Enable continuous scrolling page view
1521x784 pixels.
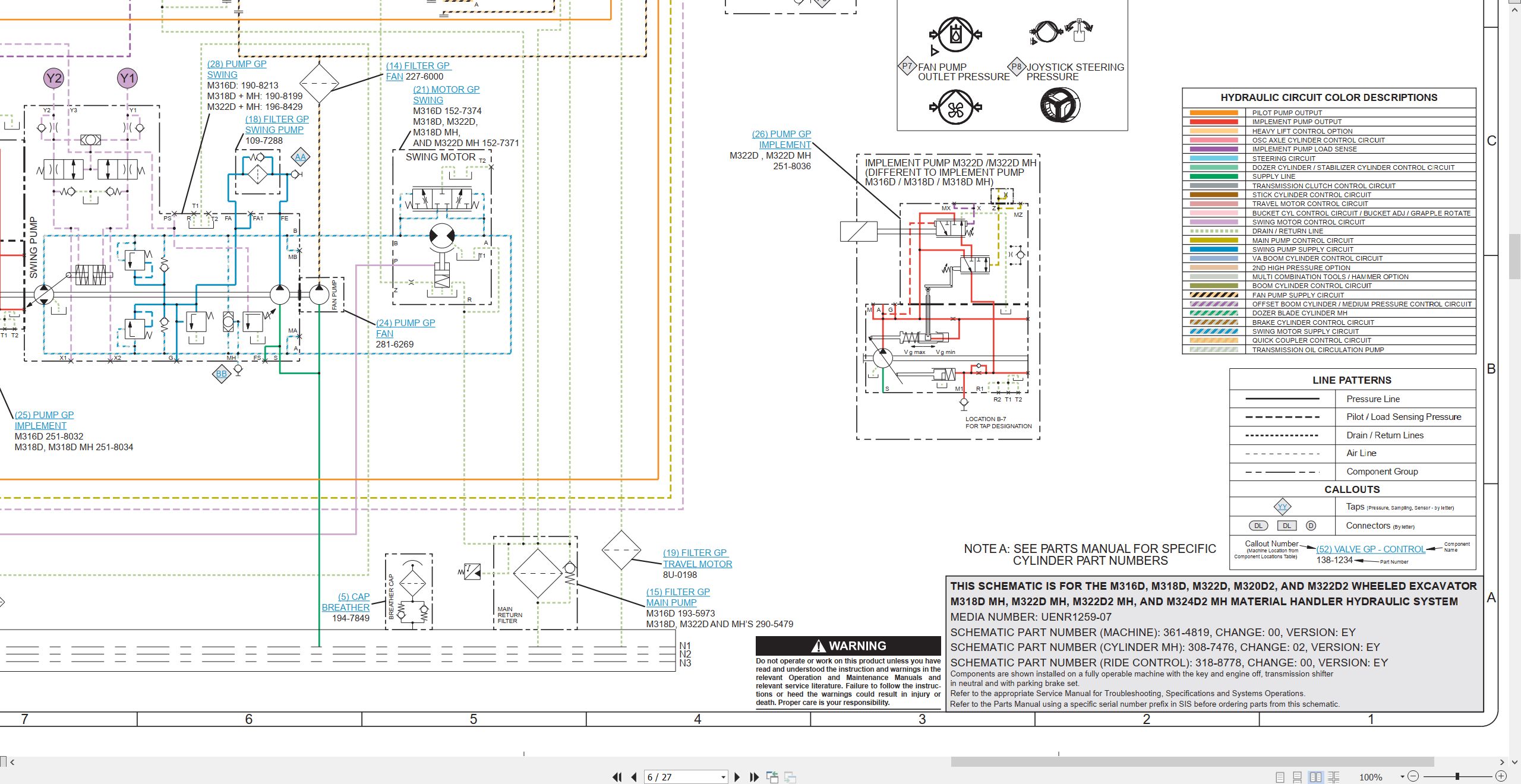pos(1298,777)
